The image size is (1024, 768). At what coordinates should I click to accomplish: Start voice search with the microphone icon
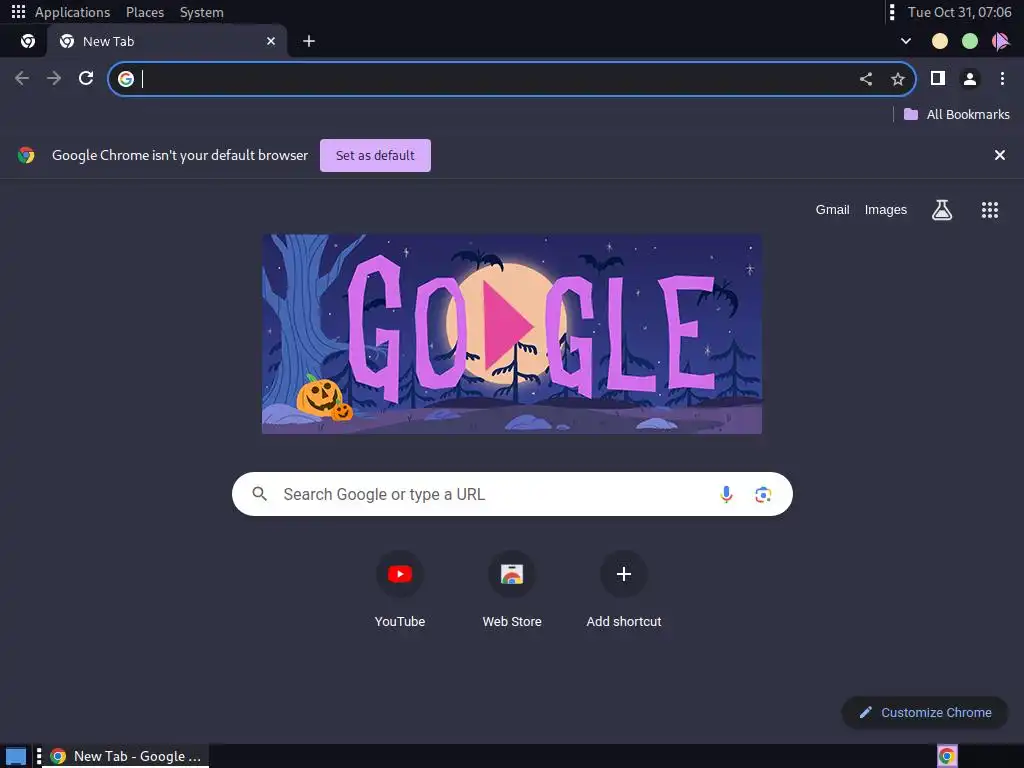pyautogui.click(x=726, y=494)
